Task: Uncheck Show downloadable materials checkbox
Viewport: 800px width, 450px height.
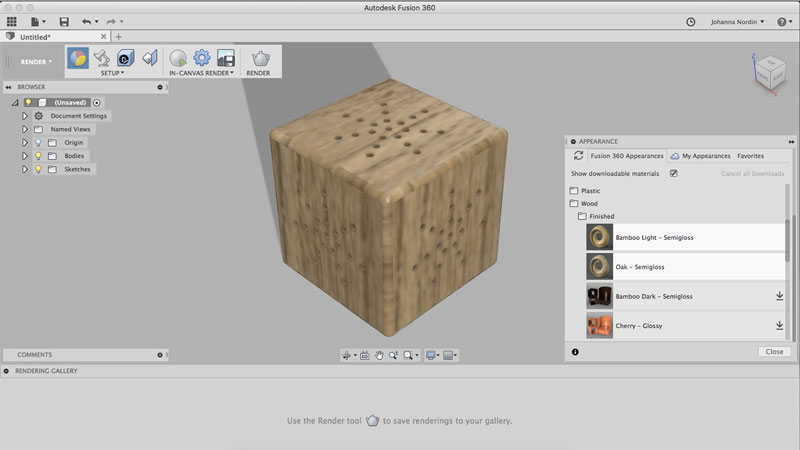Action: click(x=673, y=173)
